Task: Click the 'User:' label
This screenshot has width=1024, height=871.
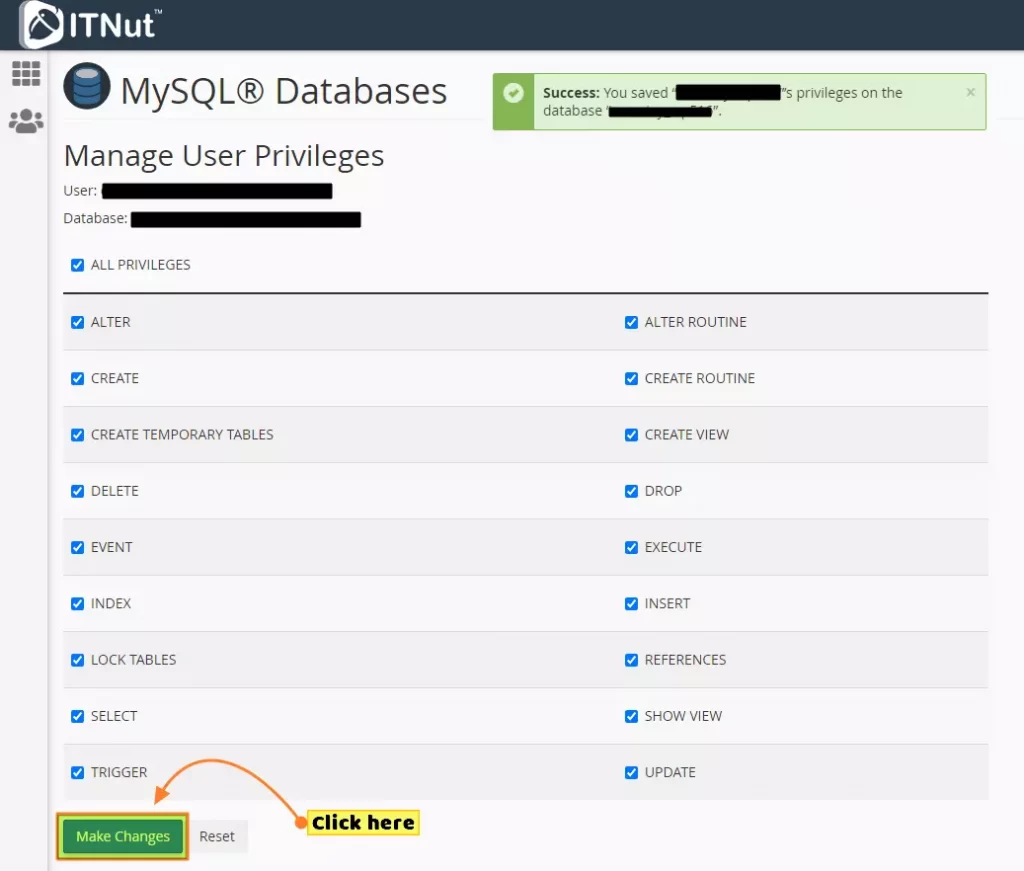Action: pos(80,191)
